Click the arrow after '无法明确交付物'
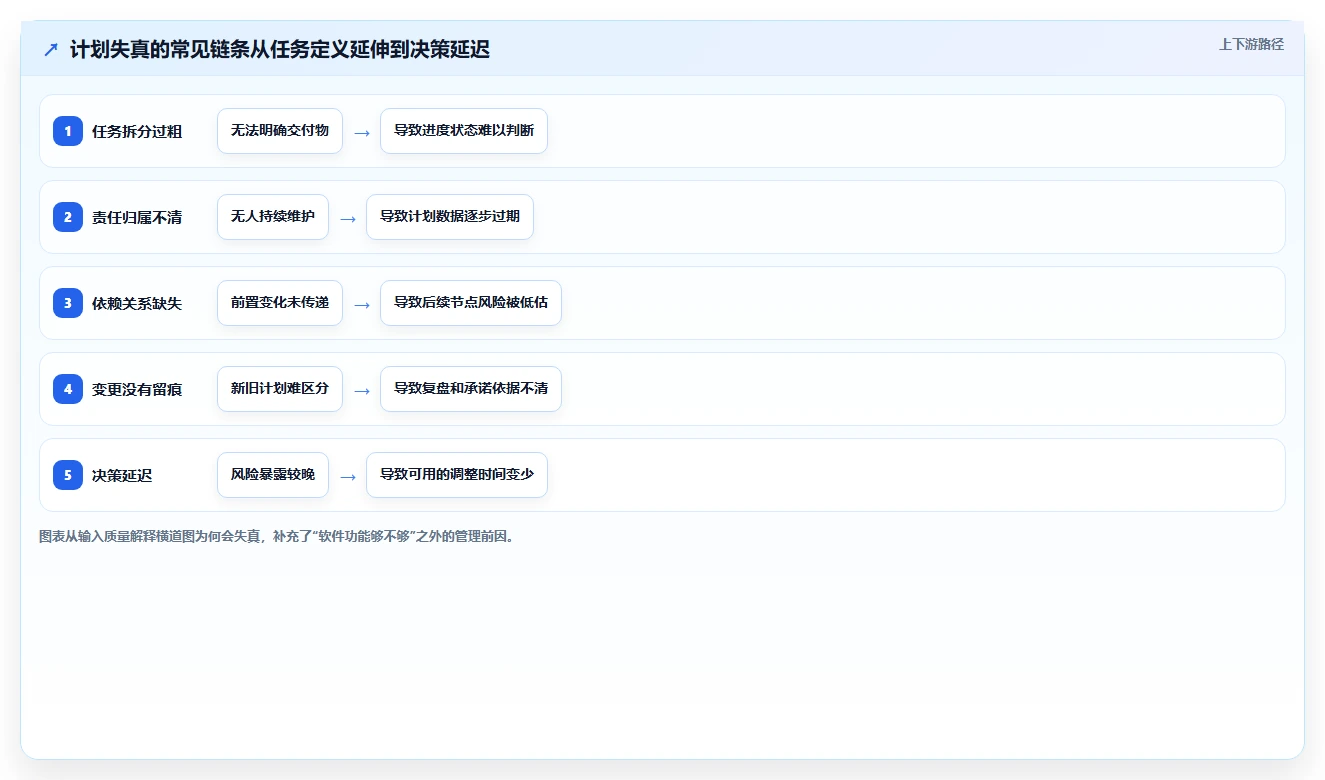This screenshot has height=780, width=1325. coord(362,132)
